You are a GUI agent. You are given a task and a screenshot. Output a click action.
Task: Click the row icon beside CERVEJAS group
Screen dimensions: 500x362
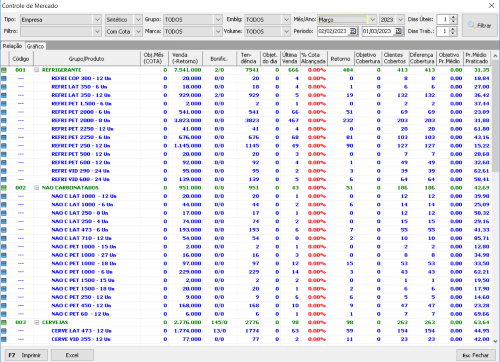pyautogui.click(x=4, y=322)
